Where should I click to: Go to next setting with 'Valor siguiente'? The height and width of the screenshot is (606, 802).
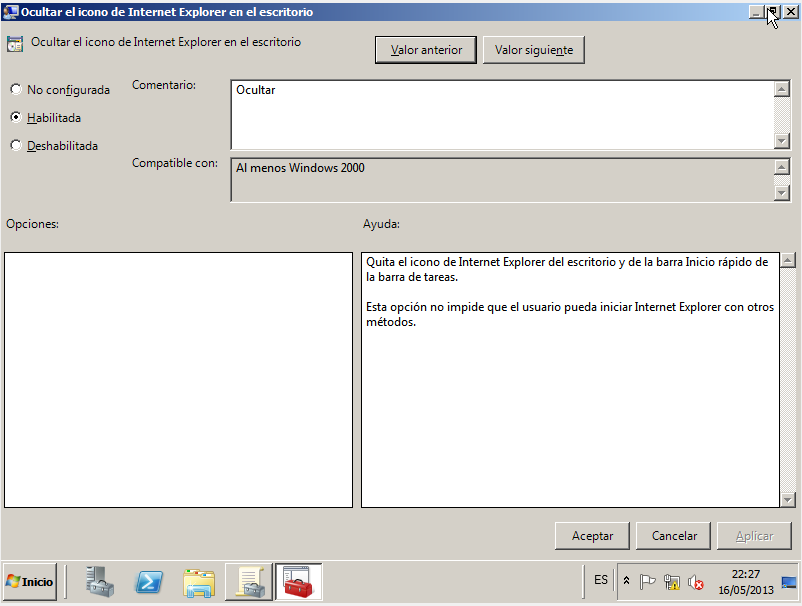[x=533, y=50]
